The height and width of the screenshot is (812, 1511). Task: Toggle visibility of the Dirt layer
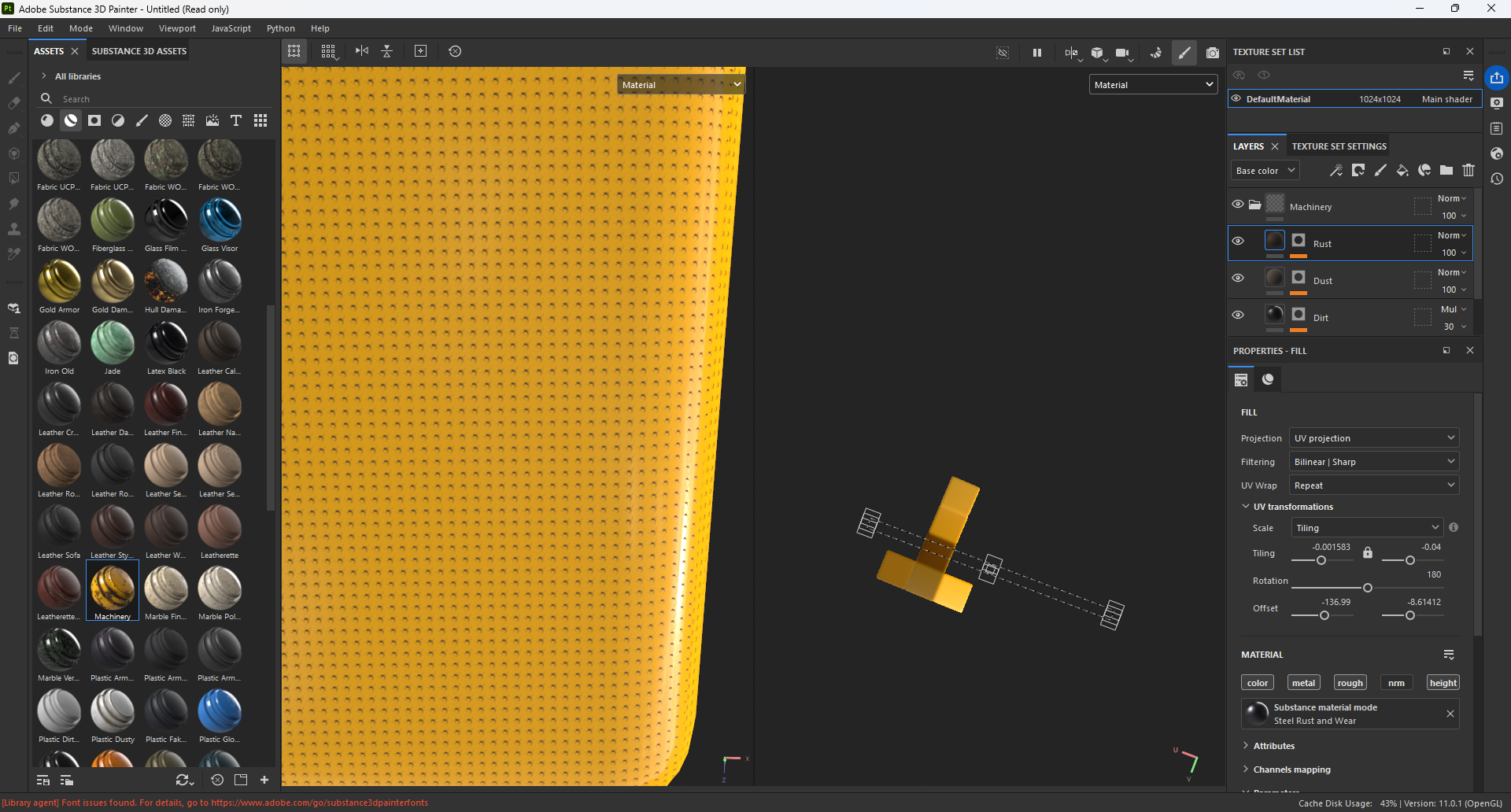[x=1238, y=316]
